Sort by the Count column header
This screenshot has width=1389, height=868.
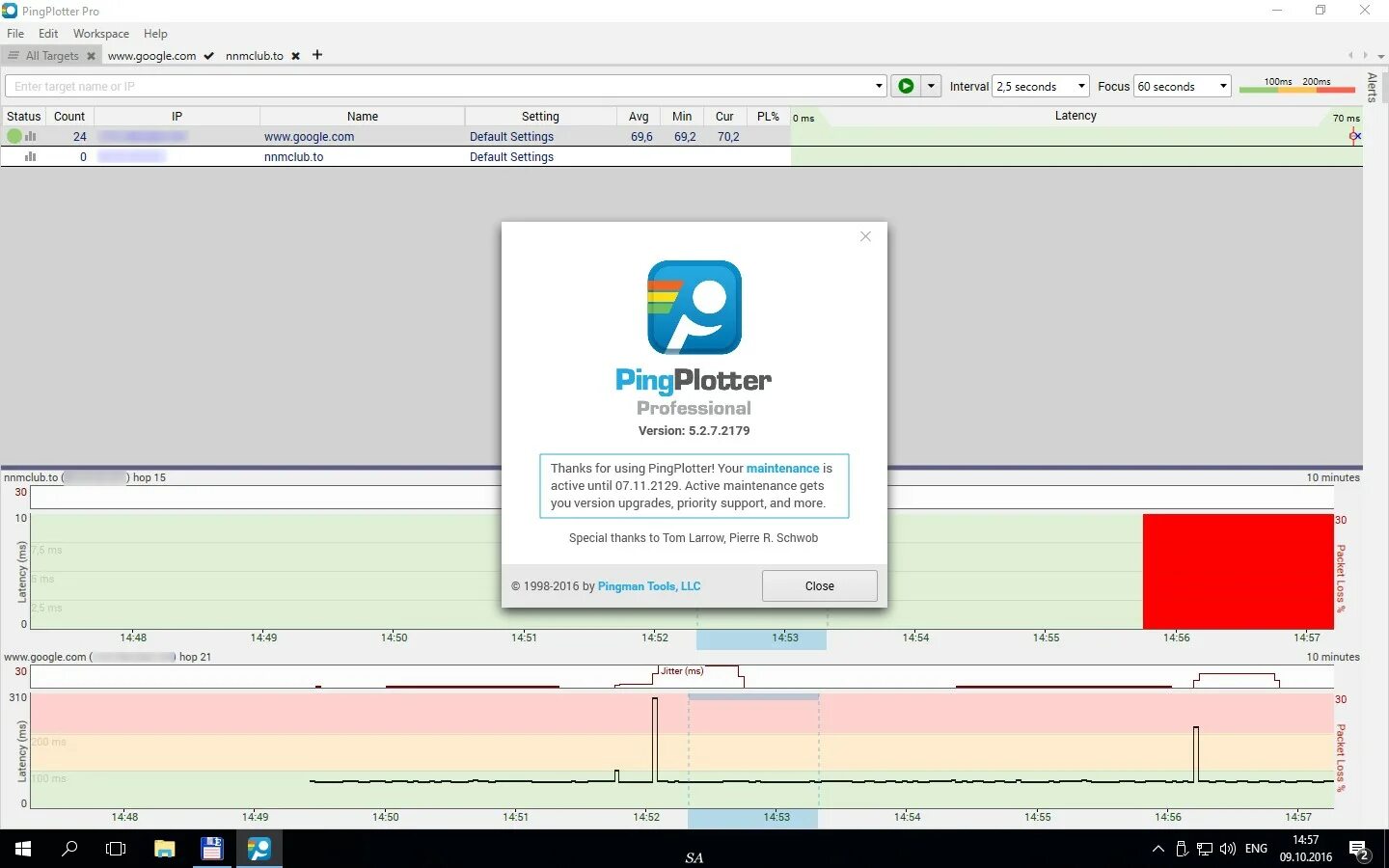(x=68, y=116)
